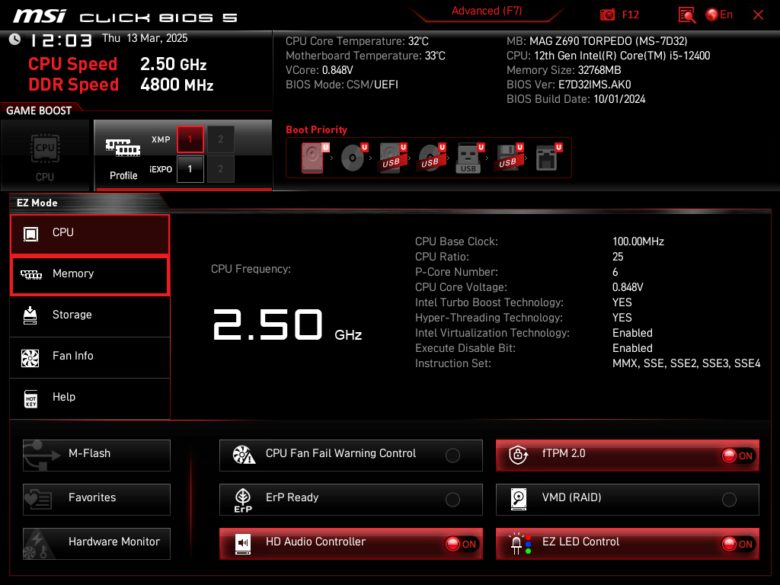Select the network boot device icon
780x585 pixels.
tap(547, 157)
